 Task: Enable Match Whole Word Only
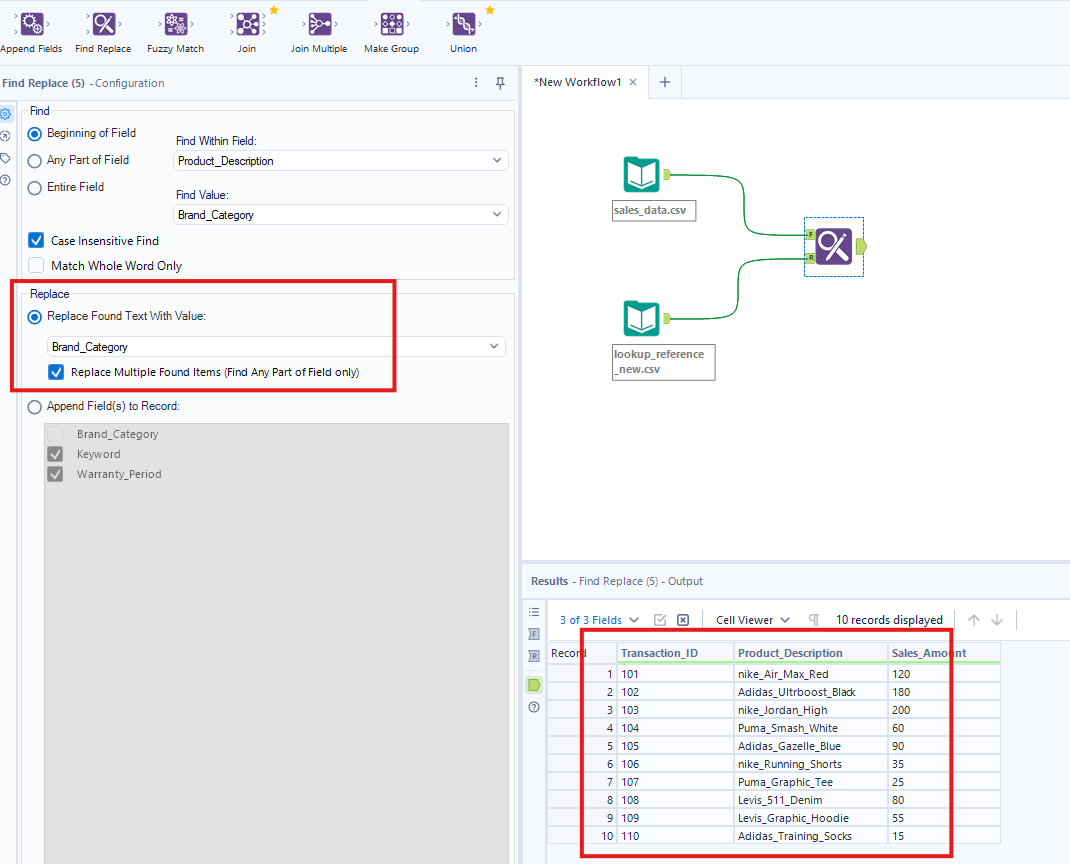click(x=36, y=266)
